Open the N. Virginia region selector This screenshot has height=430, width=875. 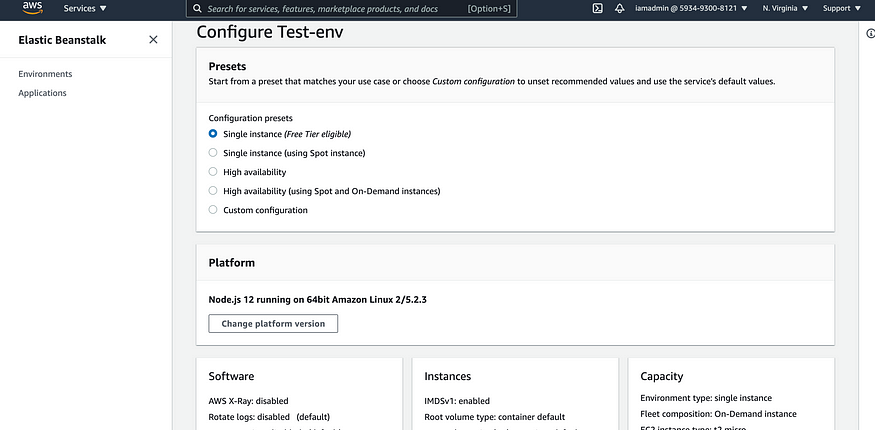click(x=785, y=8)
